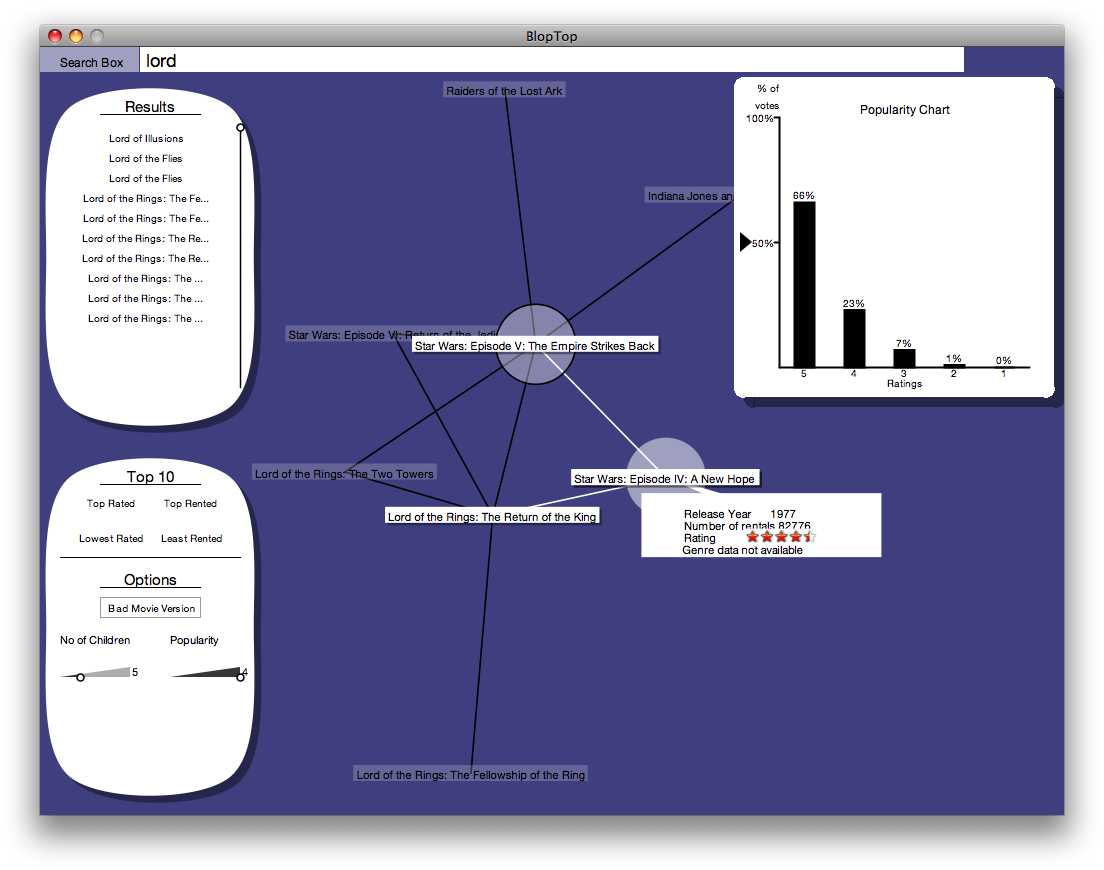Show Lowest Rated movies
Image resolution: width=1104 pixels, height=870 pixels.
point(111,538)
